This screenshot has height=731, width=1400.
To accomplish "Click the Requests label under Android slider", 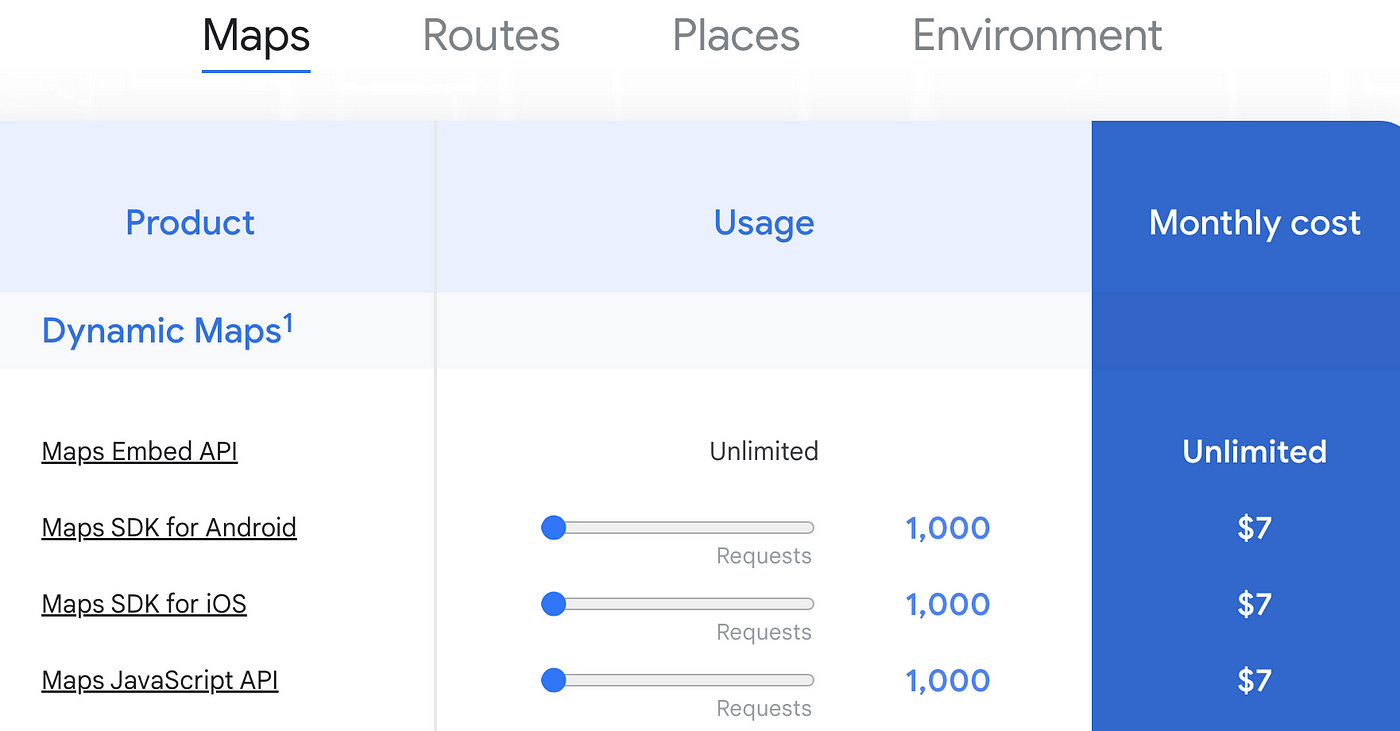I will (764, 556).
